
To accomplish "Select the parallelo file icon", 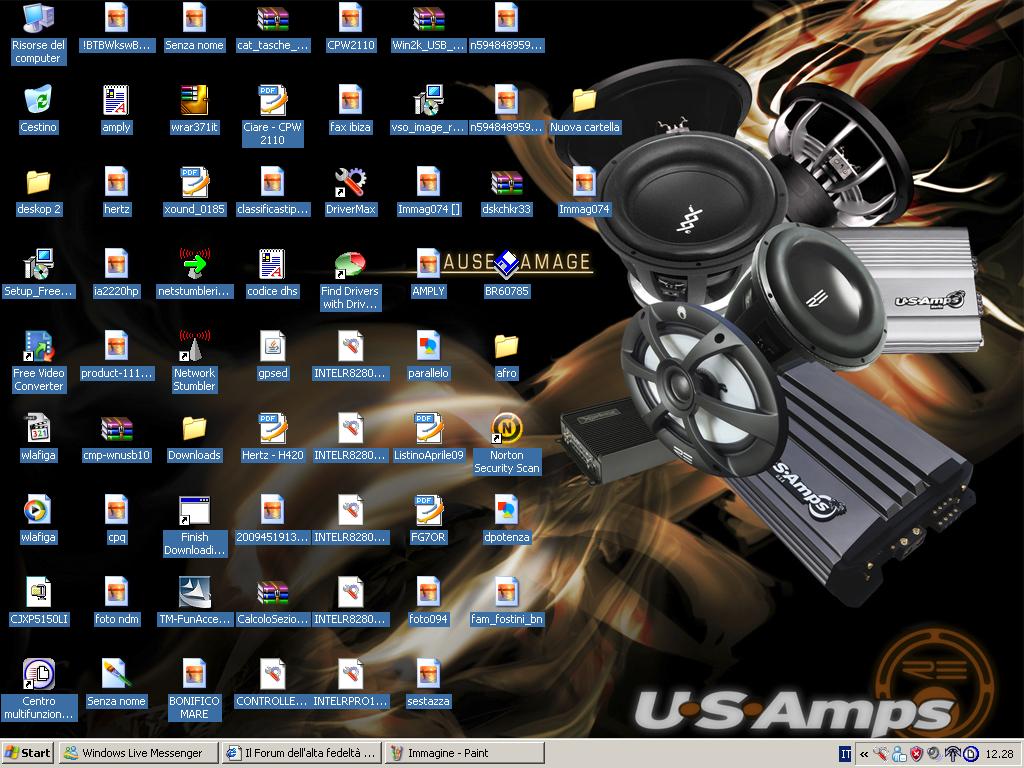I will point(428,355).
